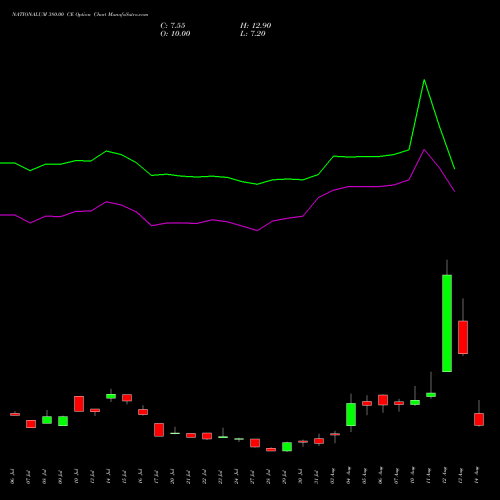Click the low value 'L: 7.20'
This screenshot has height=500, width=500.
253,34
